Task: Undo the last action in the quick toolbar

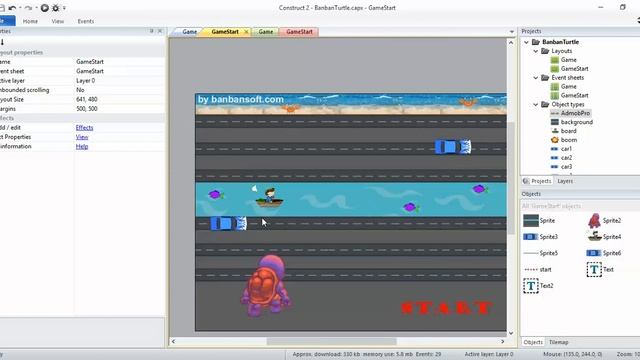Action: (12, 8)
